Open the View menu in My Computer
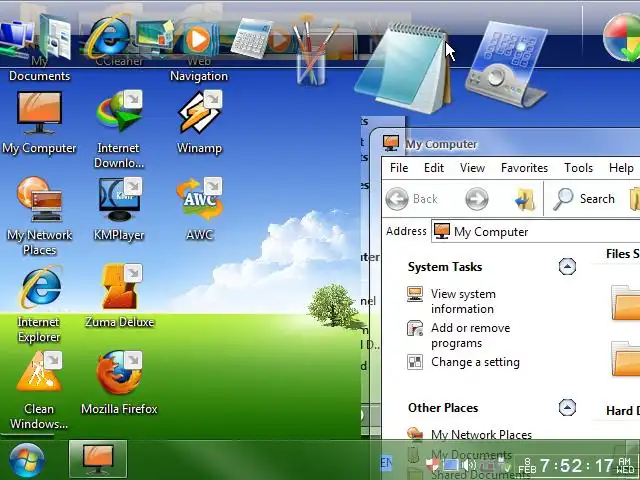 [472, 168]
